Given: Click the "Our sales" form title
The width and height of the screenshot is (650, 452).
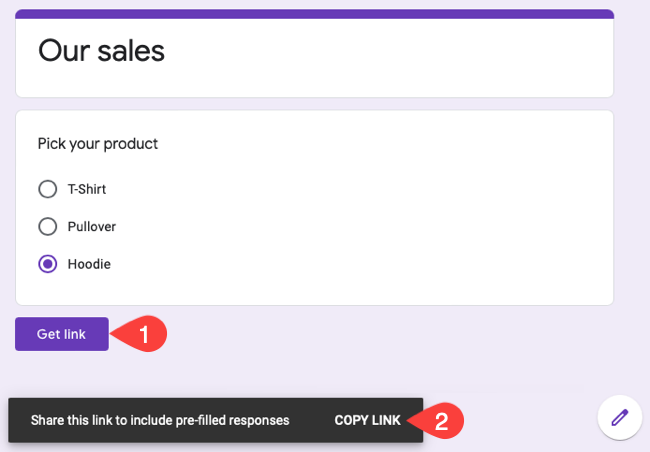Looking at the screenshot, I should click(101, 51).
